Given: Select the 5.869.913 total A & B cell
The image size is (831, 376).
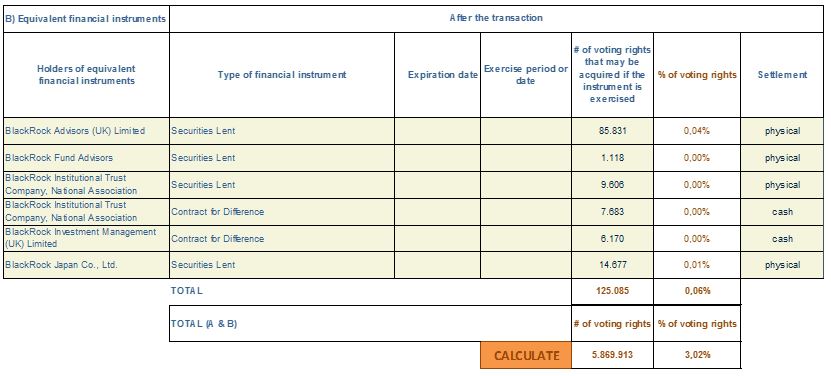Looking at the screenshot, I should pos(613,355).
